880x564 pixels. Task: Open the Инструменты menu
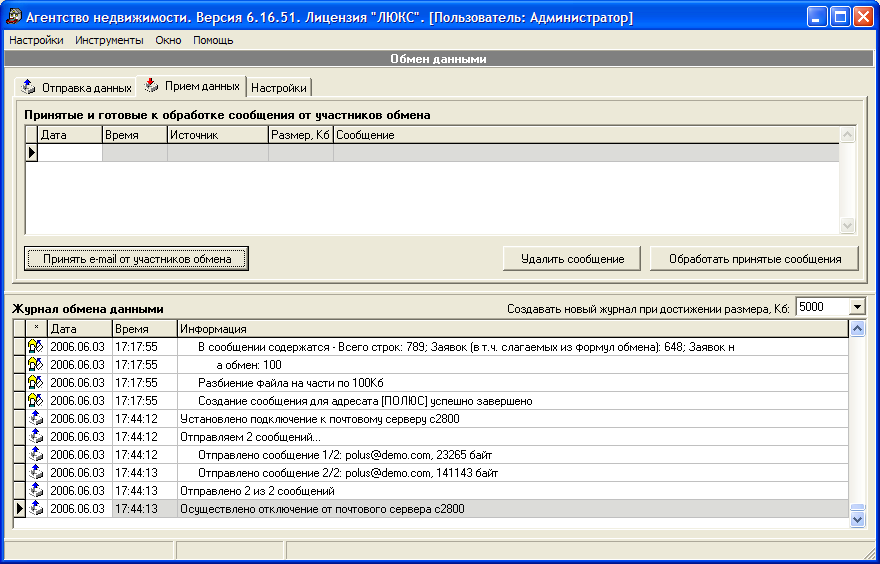coord(109,40)
